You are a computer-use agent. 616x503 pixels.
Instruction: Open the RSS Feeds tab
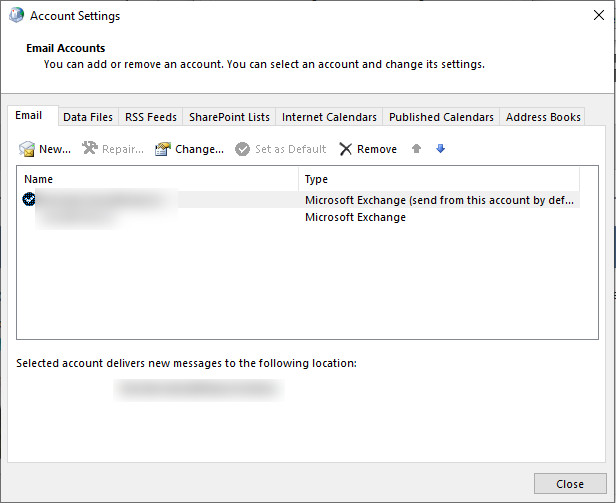click(151, 117)
